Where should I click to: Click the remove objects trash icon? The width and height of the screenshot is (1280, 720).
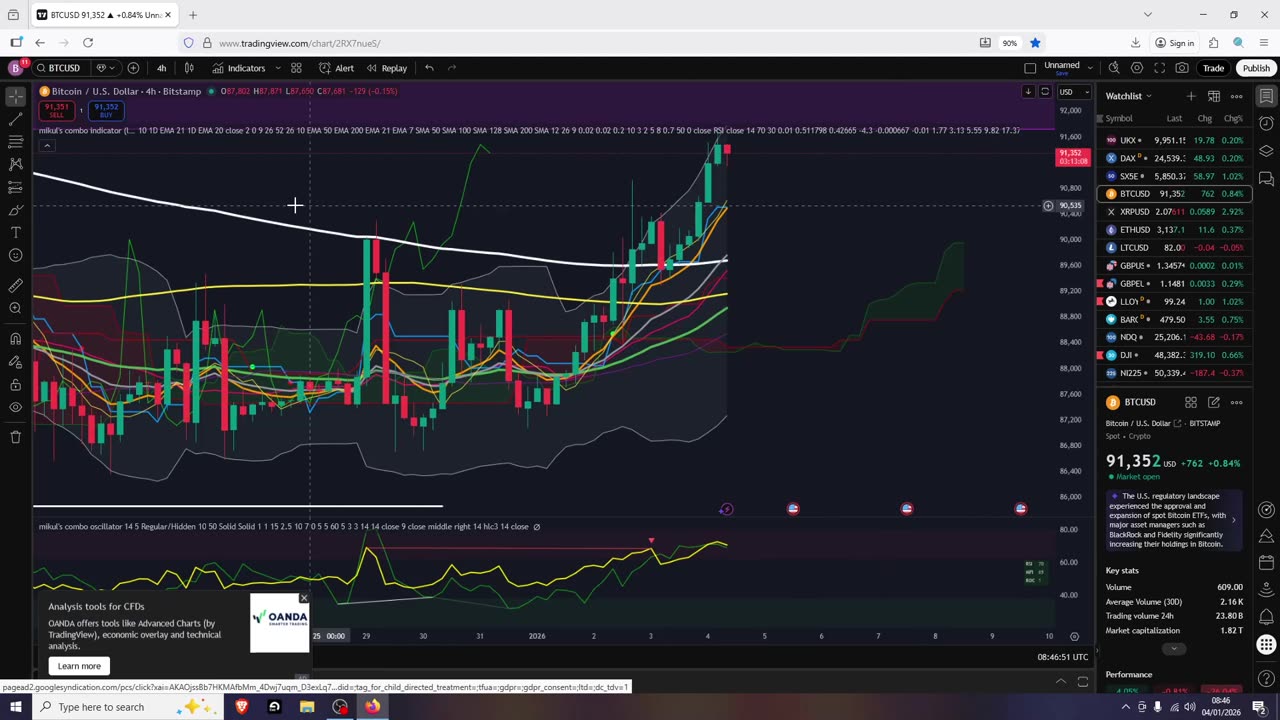coord(15,437)
